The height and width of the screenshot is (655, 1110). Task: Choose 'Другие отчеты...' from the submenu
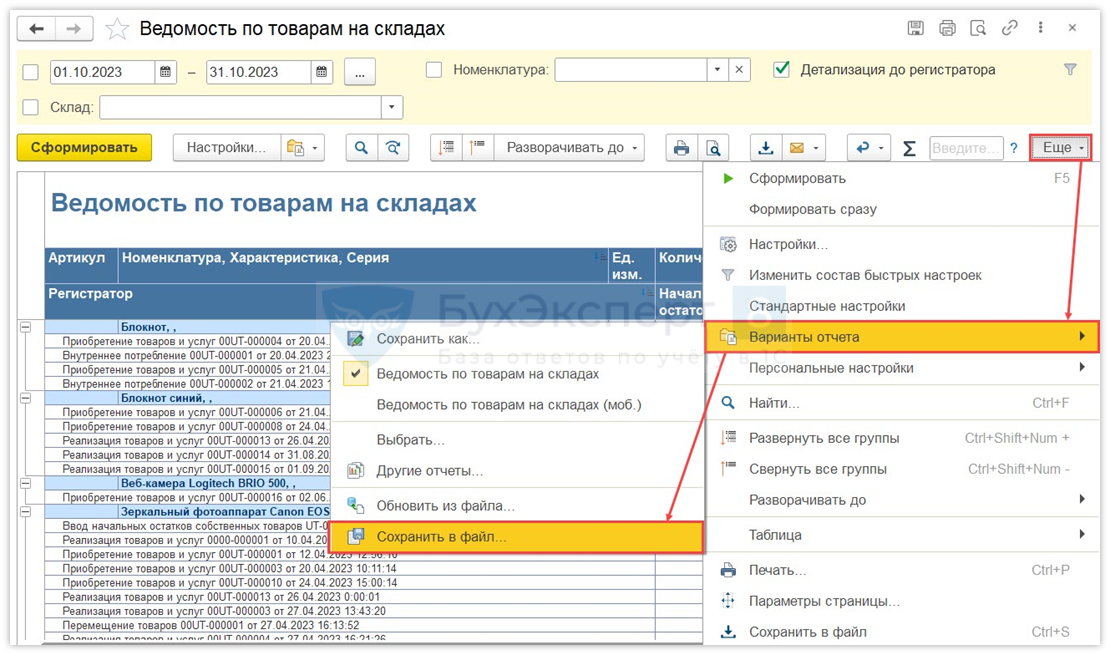tap(429, 471)
